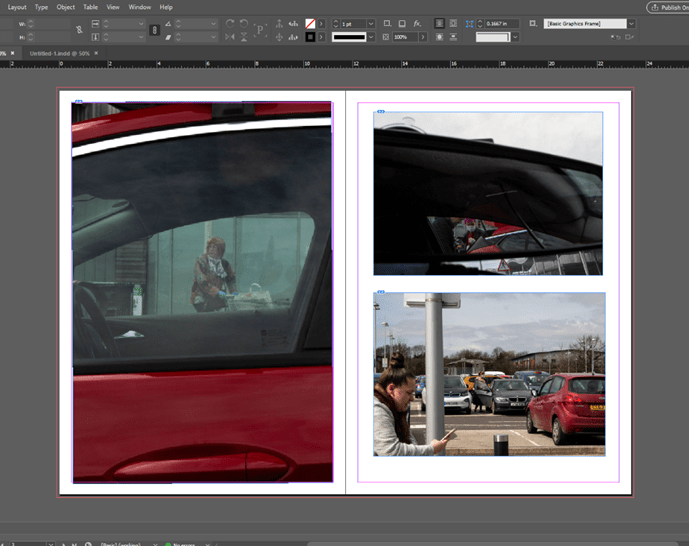Click the drop shadow icon in control bar
Screen dimensions: 689x546
(401, 23)
